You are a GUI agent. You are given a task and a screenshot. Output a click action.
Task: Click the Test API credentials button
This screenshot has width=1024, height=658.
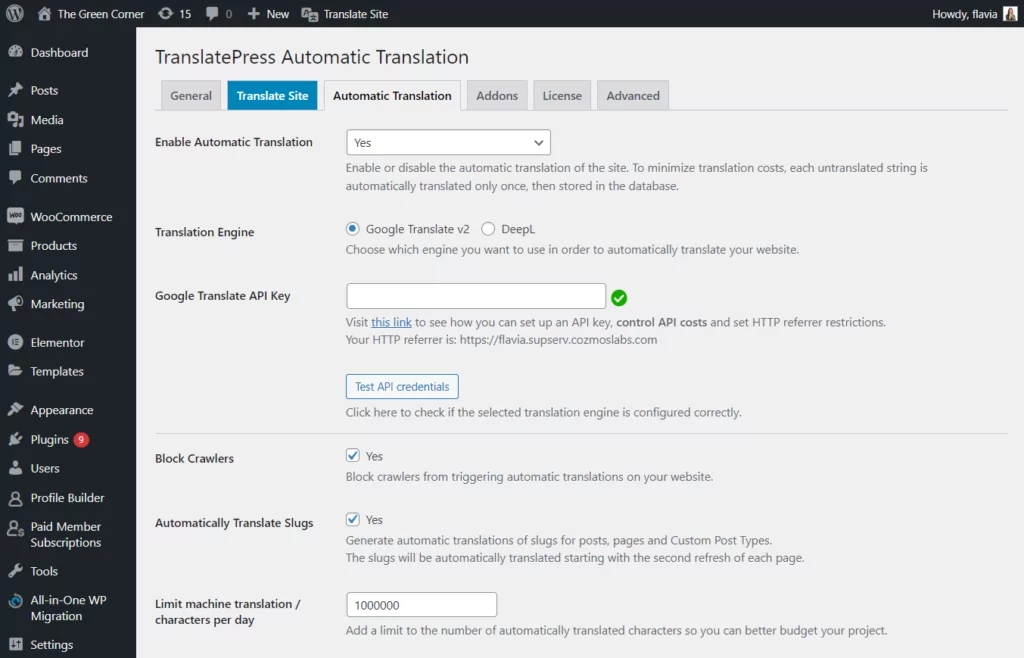point(401,386)
